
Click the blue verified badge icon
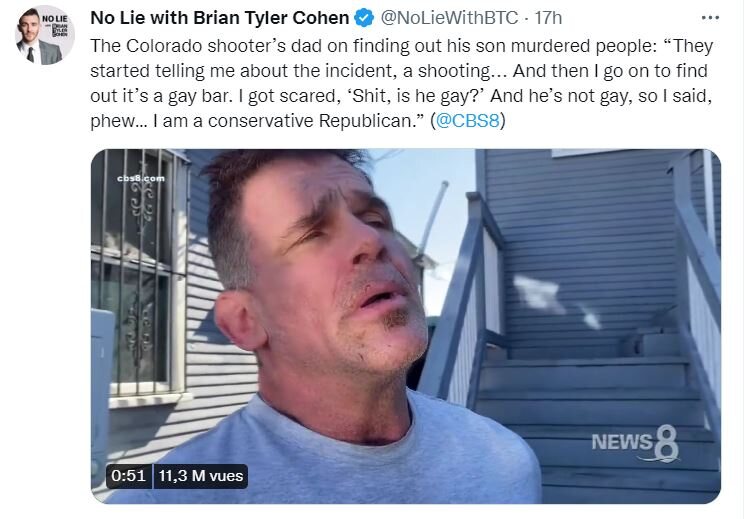coord(364,18)
